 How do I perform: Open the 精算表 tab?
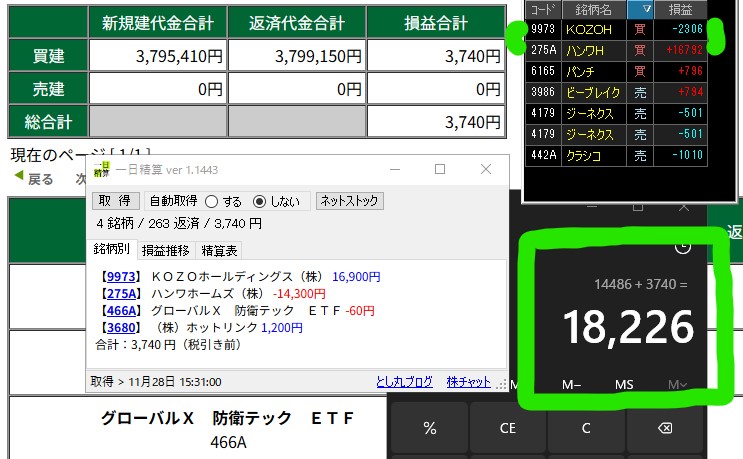coord(219,250)
